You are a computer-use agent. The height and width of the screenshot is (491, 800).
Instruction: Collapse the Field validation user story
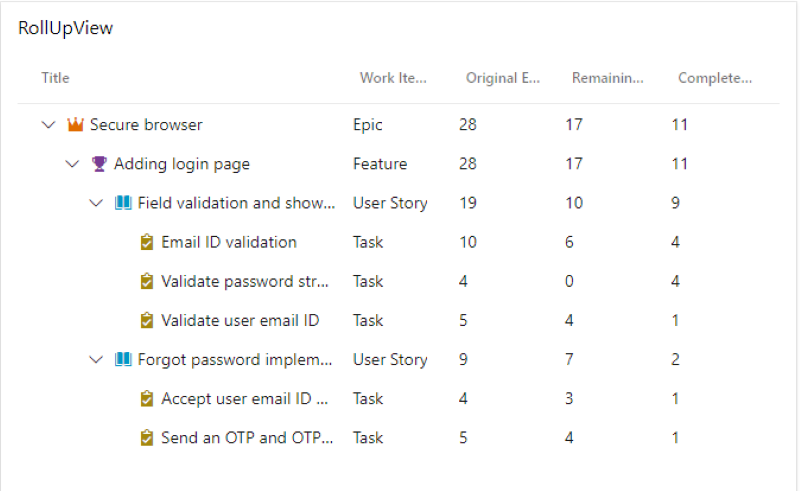coord(96,203)
